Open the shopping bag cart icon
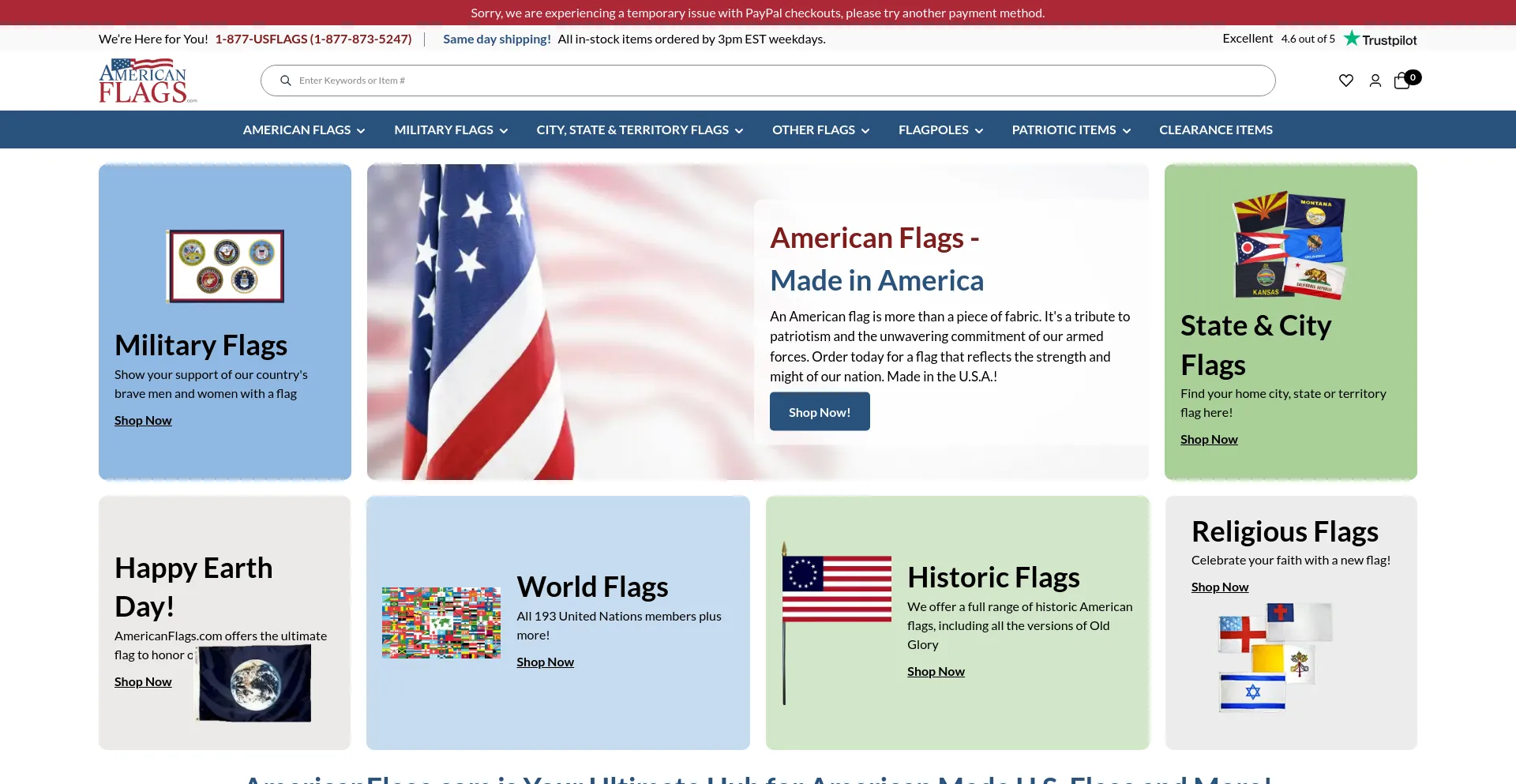This screenshot has width=1516, height=784. click(1402, 81)
